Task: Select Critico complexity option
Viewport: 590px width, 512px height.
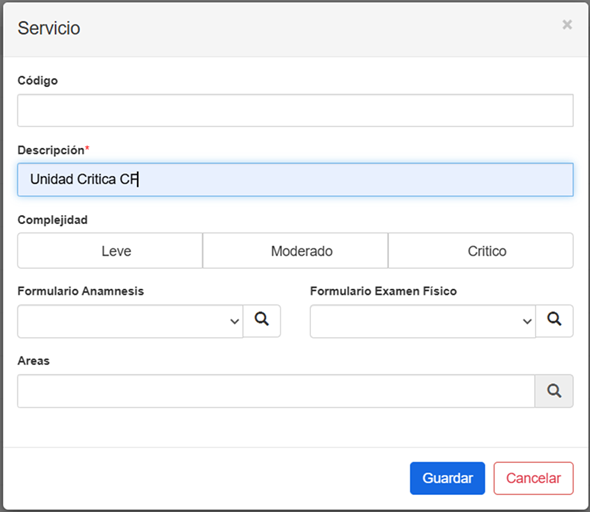Action: (481, 251)
